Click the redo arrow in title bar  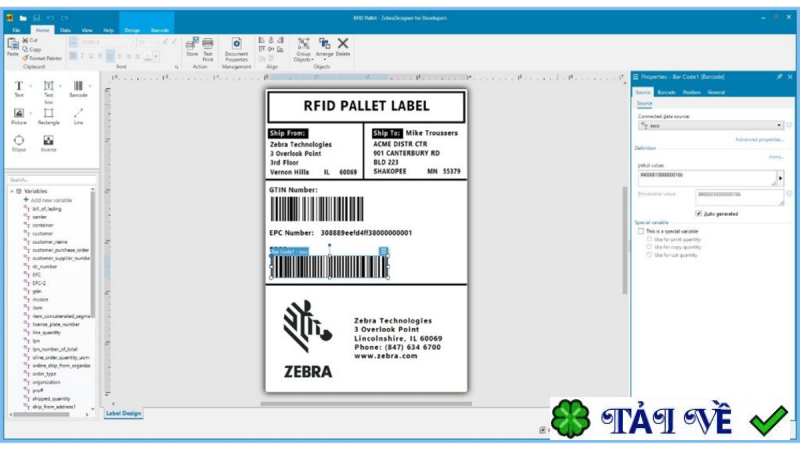pyautogui.click(x=64, y=18)
